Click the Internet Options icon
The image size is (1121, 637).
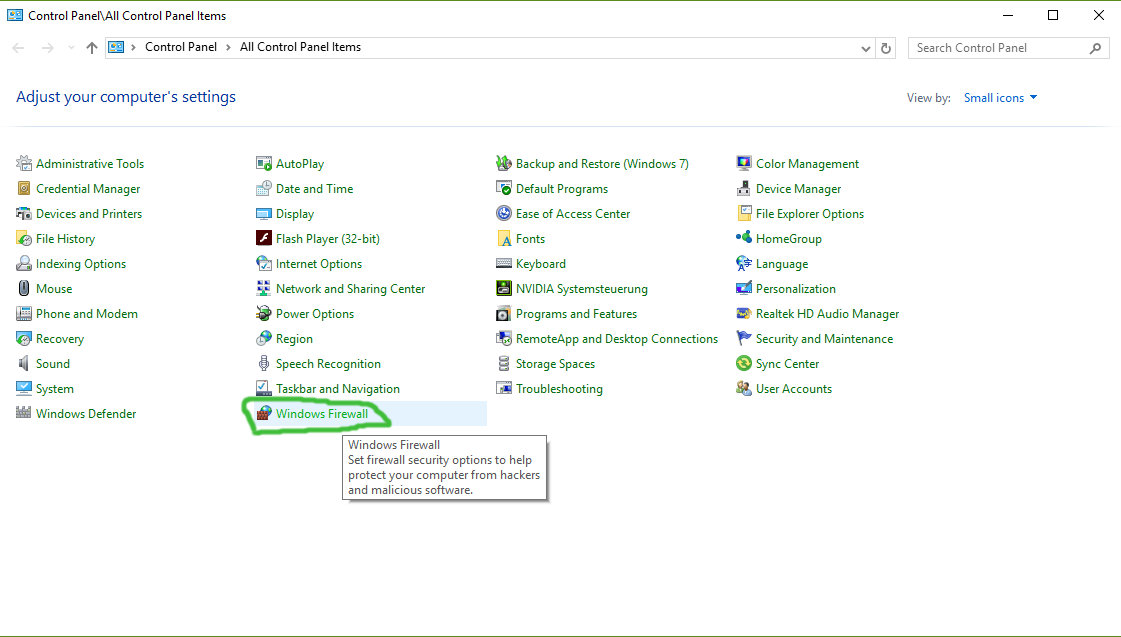pyautogui.click(x=264, y=264)
